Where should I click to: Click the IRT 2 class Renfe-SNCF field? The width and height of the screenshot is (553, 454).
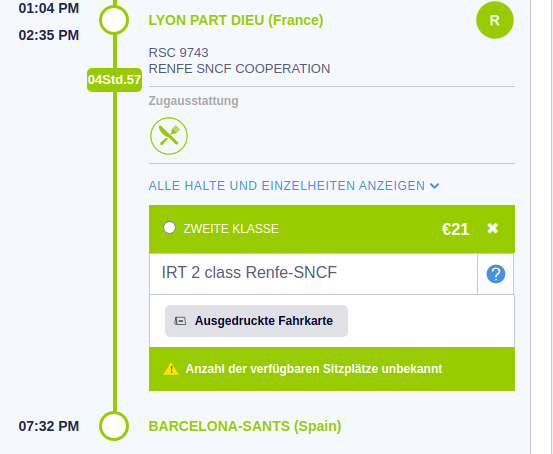point(313,274)
